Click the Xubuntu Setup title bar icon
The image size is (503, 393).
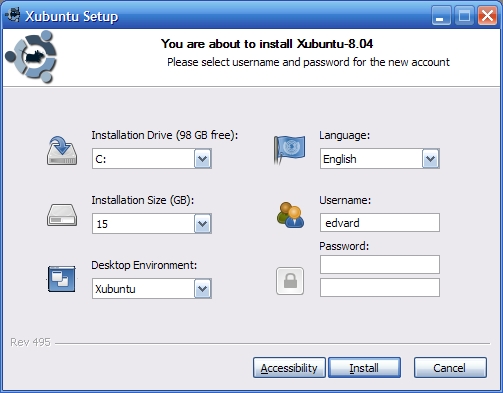point(13,15)
